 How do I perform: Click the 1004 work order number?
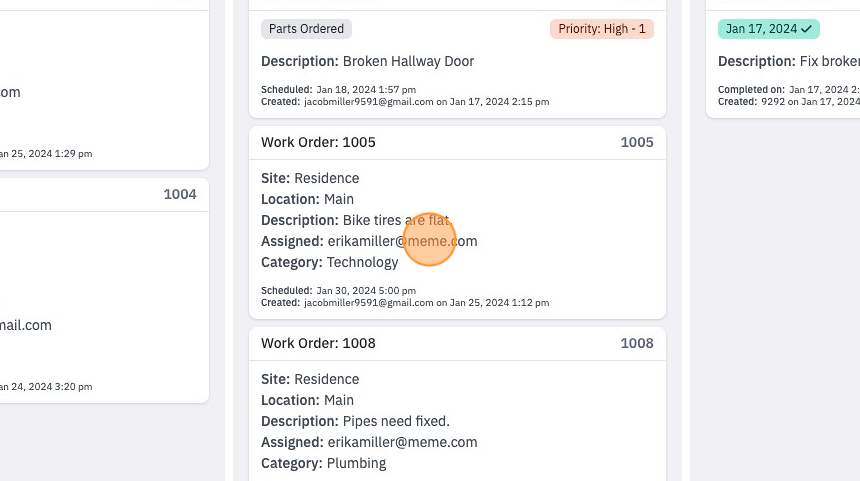tap(180, 194)
